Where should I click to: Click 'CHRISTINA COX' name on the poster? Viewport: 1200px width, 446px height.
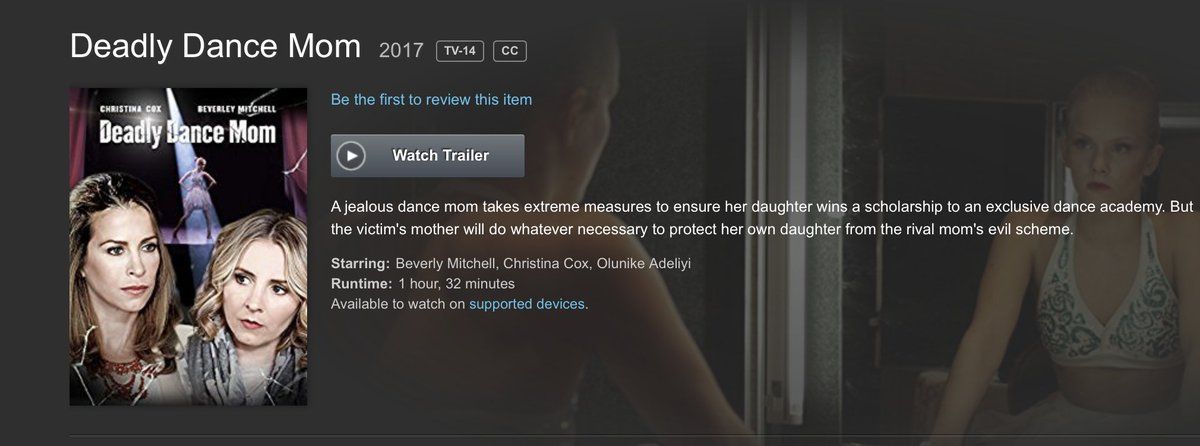pos(130,109)
